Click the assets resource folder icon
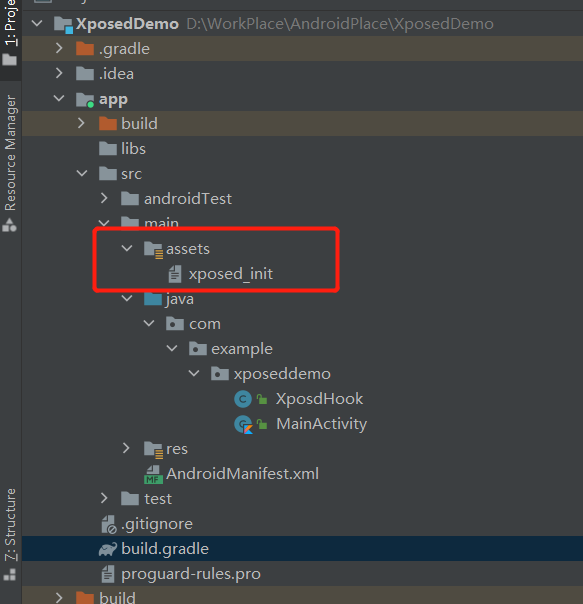The image size is (583, 604). 153,249
